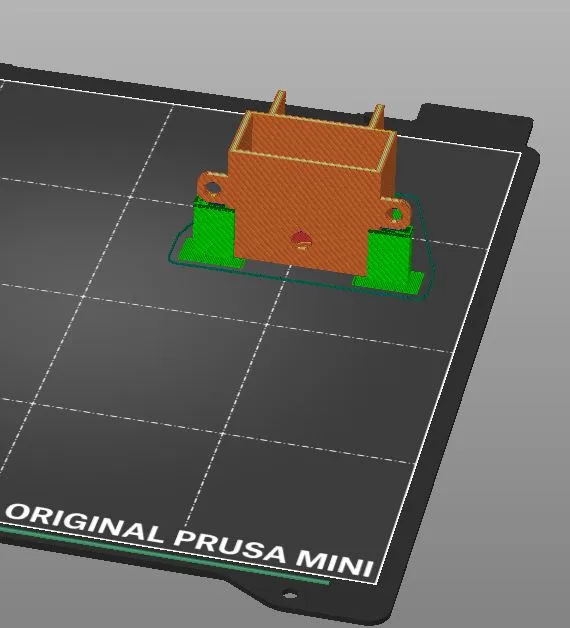The height and width of the screenshot is (628, 570).
Task: Click the left rounded mounting ear
Action: [213, 186]
